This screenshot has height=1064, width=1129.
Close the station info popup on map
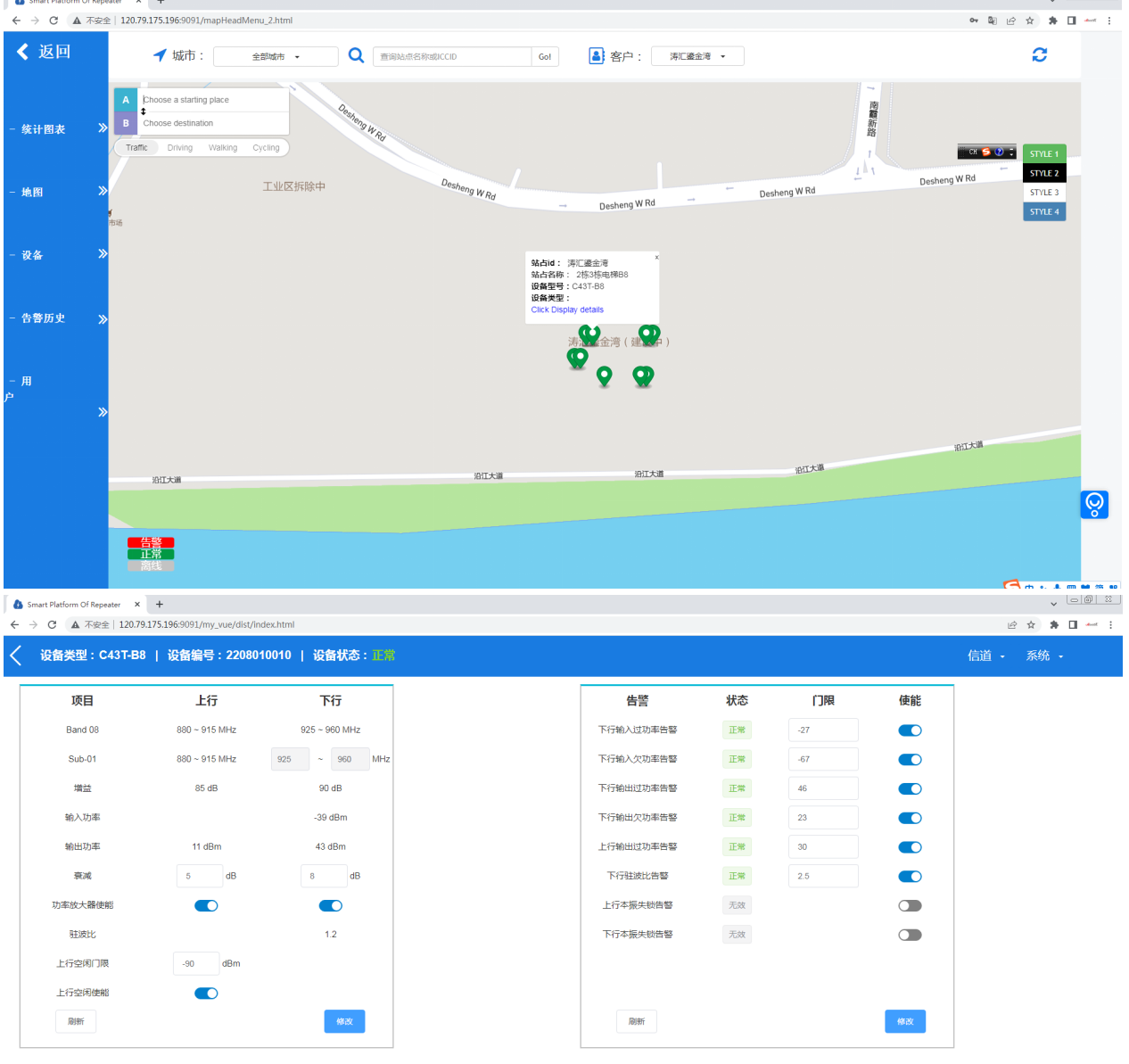pos(656,257)
